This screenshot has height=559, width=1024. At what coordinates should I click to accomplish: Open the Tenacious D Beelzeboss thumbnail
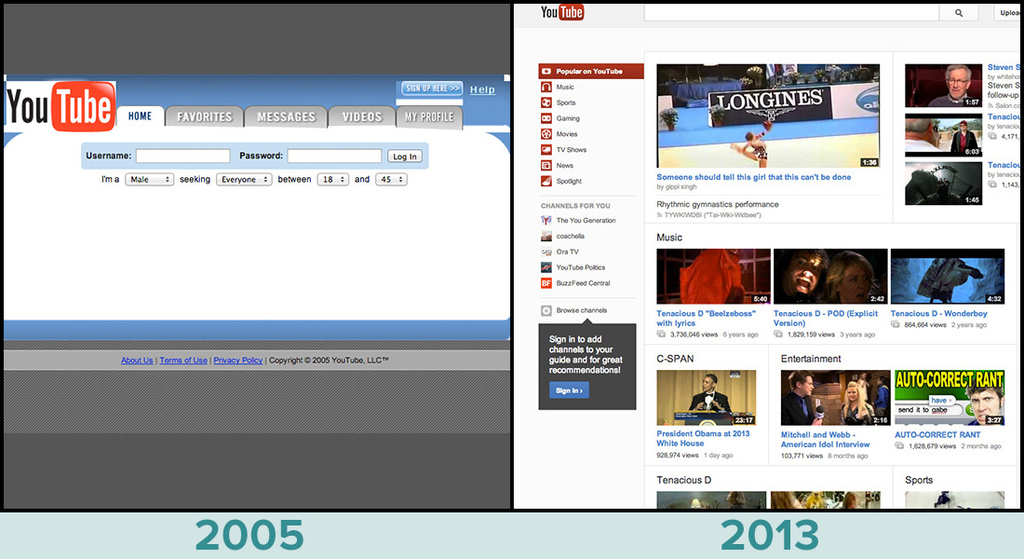tap(713, 276)
